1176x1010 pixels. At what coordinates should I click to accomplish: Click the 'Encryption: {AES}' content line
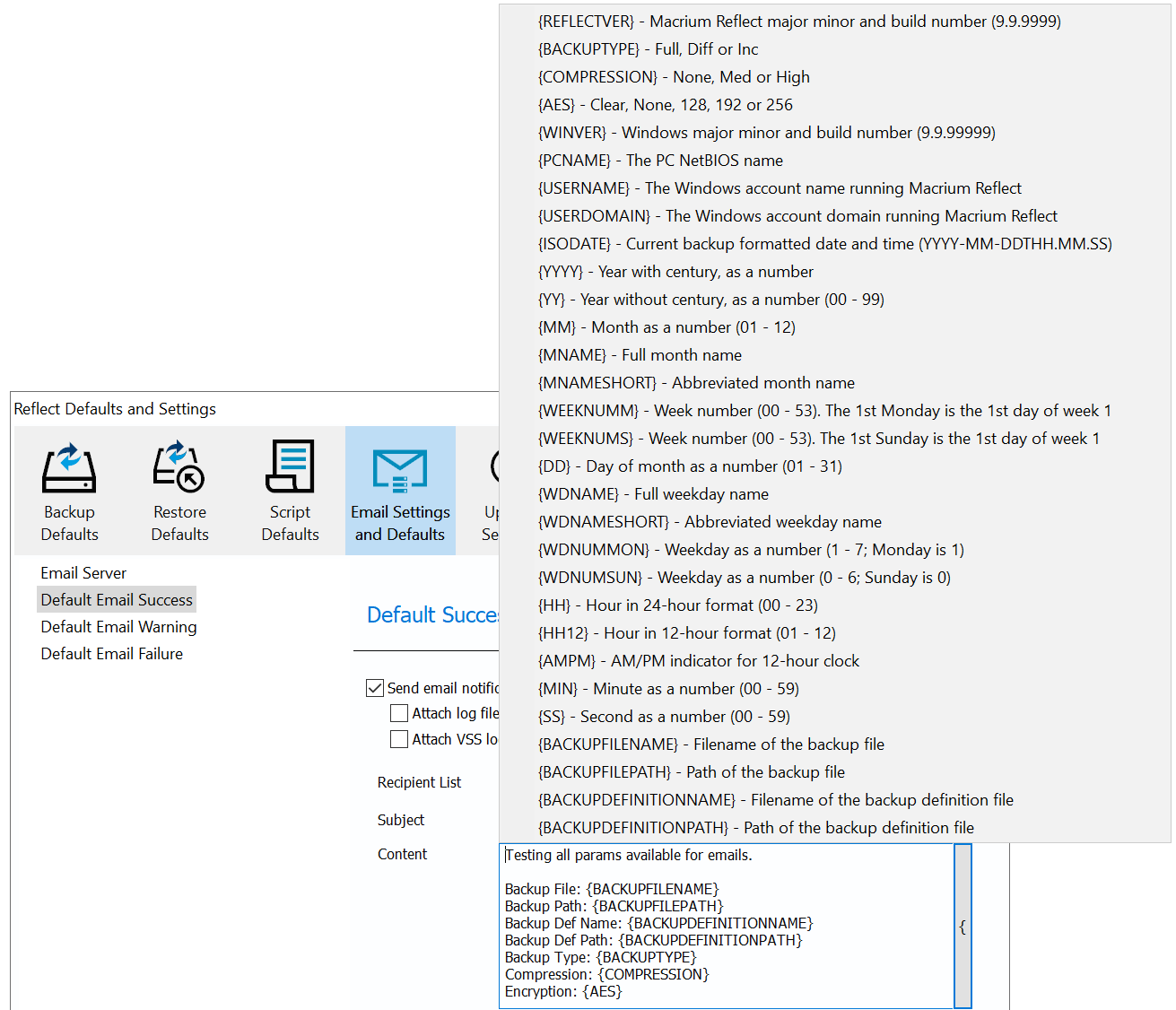coord(563,991)
